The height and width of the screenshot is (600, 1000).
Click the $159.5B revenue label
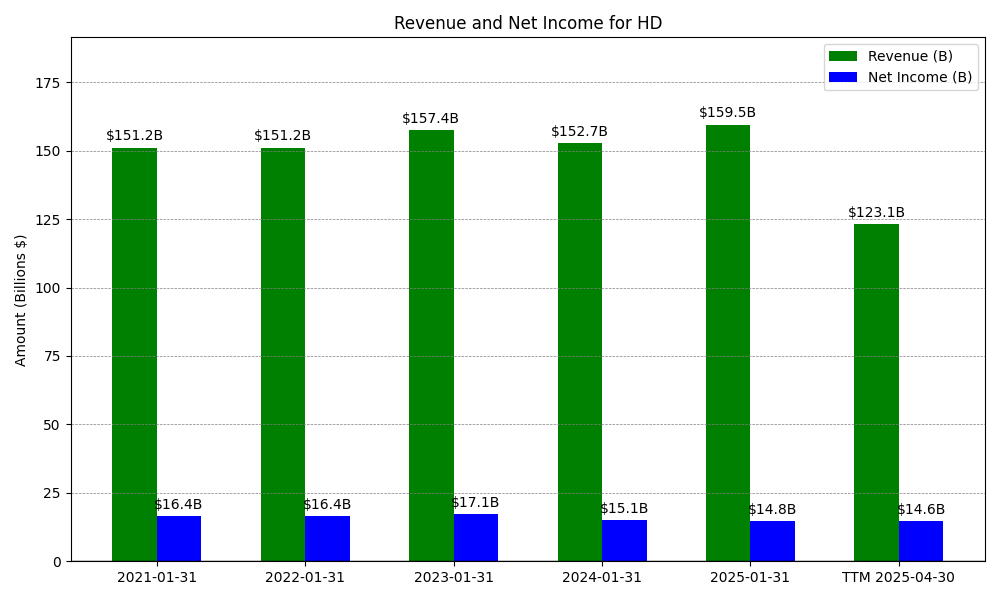[728, 112]
